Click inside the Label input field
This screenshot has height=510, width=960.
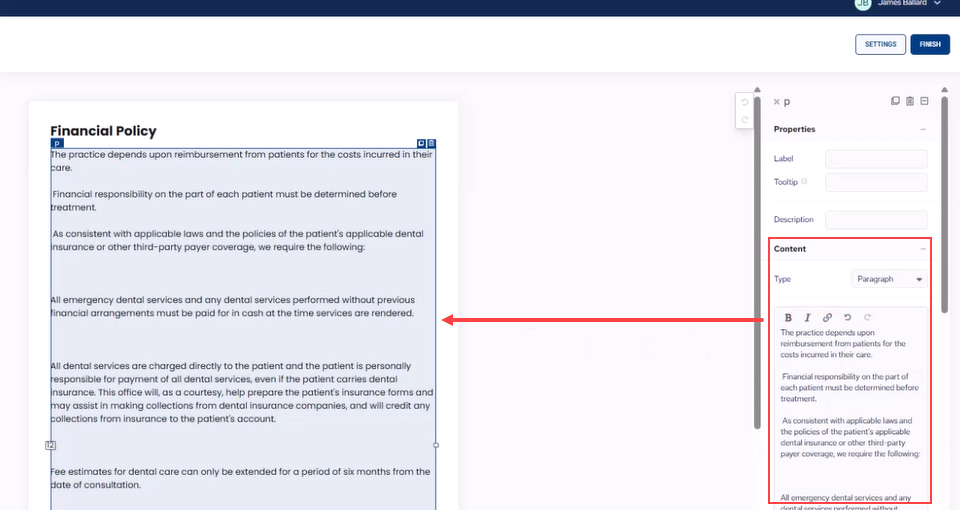click(x=876, y=159)
